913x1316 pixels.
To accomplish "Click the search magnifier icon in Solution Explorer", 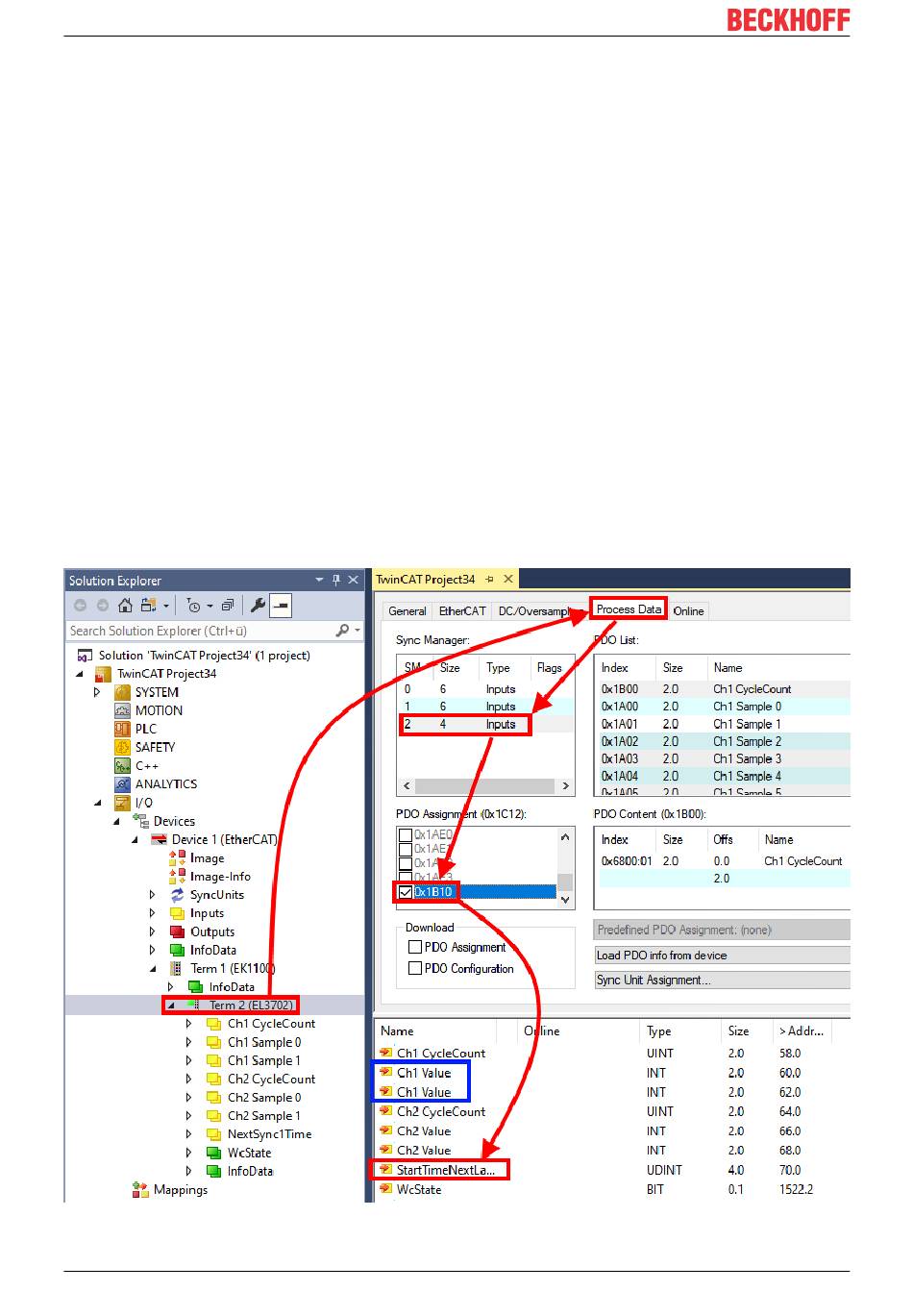I will (x=342, y=631).
